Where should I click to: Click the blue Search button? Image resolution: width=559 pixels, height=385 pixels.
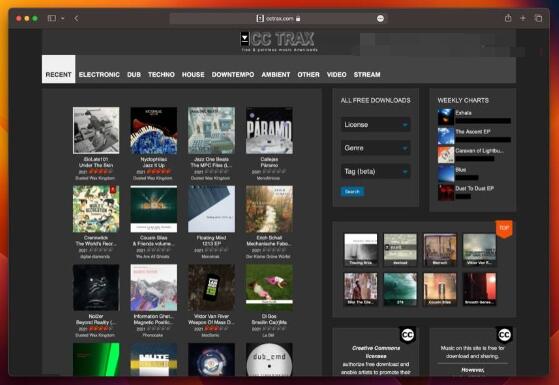[352, 191]
